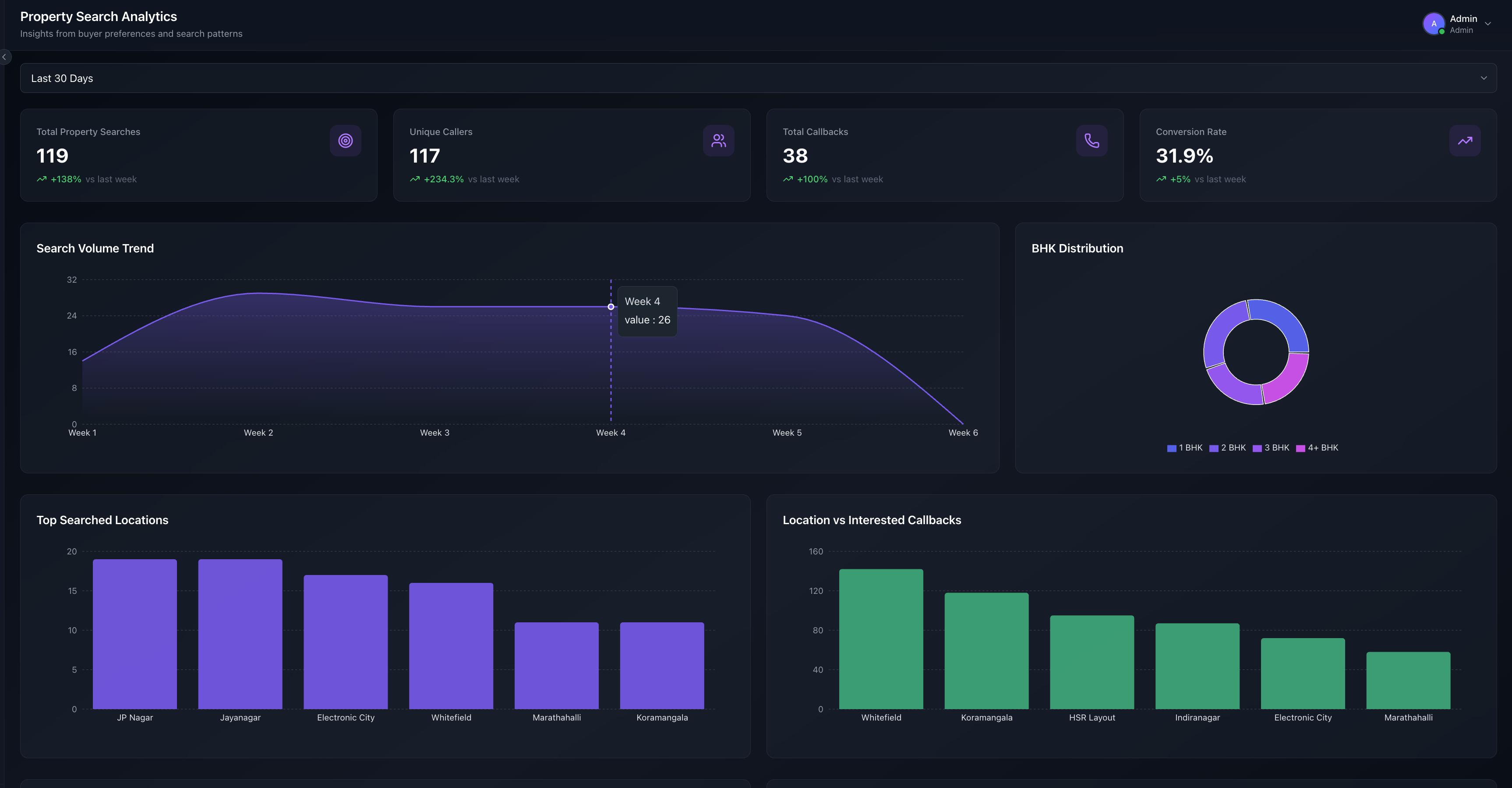Toggle the 1 BHK legend entry
The height and width of the screenshot is (788, 1512).
coord(1185,447)
